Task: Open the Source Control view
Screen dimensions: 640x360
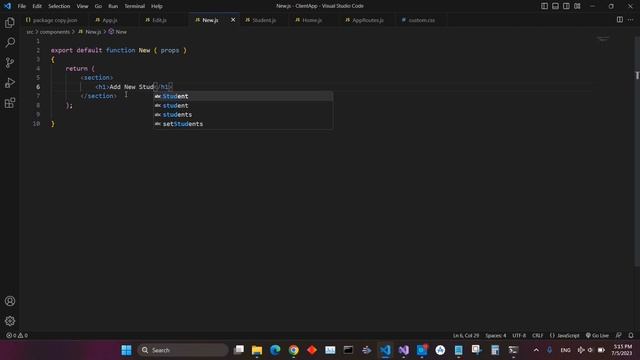Action: pyautogui.click(x=10, y=62)
